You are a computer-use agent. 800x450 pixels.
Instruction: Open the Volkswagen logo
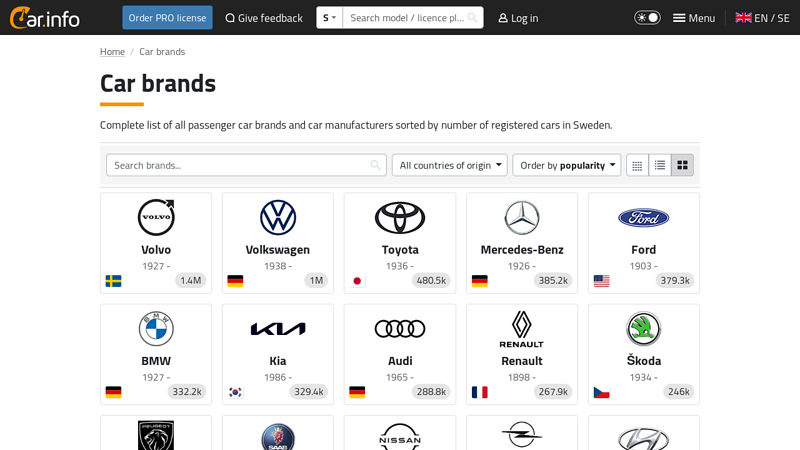278,217
